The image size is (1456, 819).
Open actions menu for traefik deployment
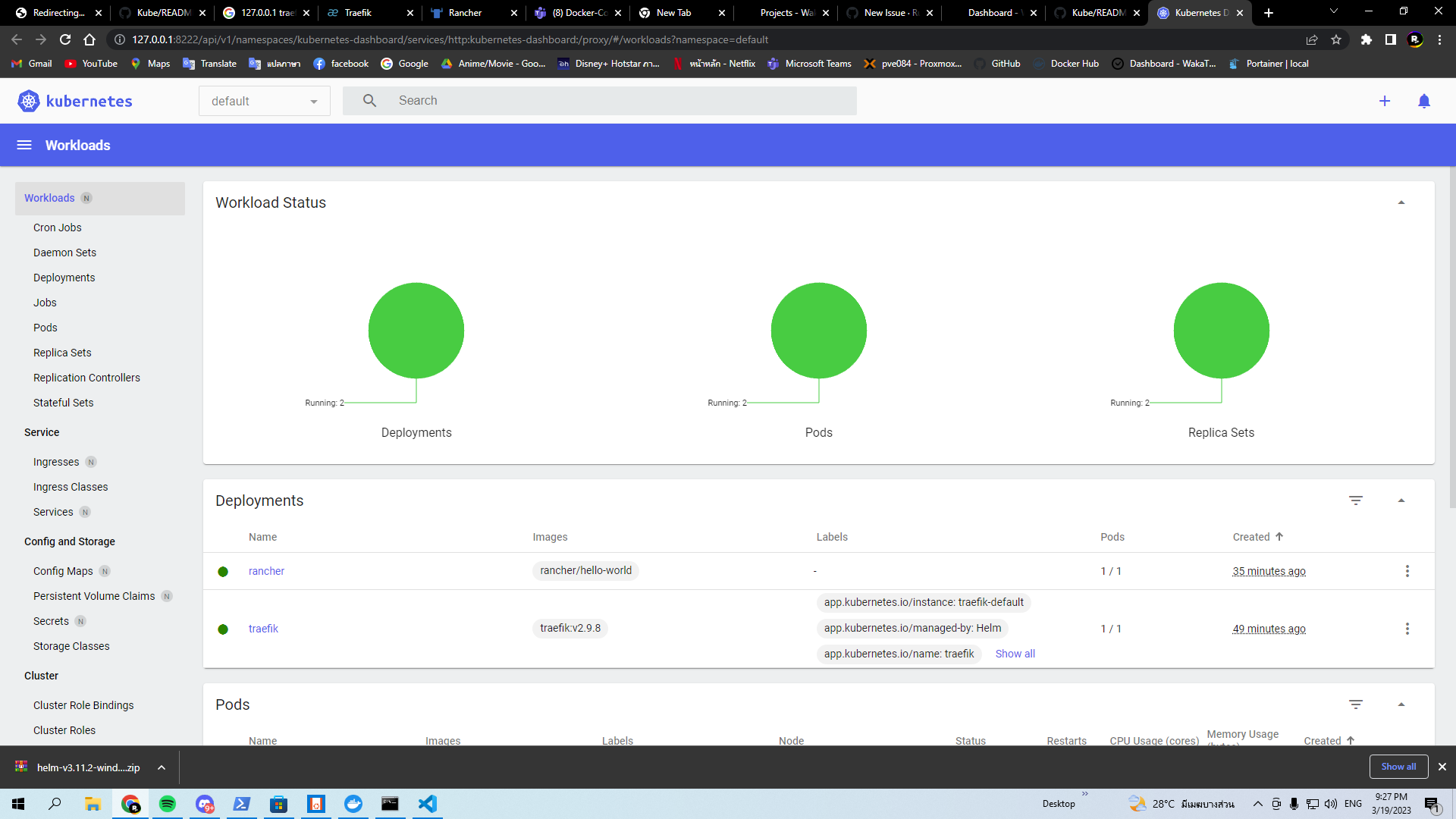[x=1407, y=629]
